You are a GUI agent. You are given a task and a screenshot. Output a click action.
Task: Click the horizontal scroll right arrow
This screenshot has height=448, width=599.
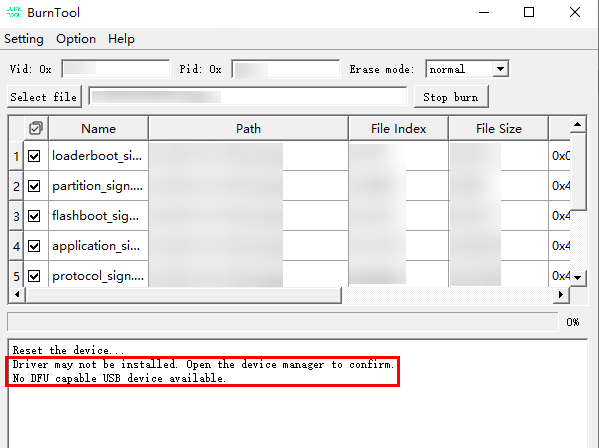pyautogui.click(x=561, y=294)
